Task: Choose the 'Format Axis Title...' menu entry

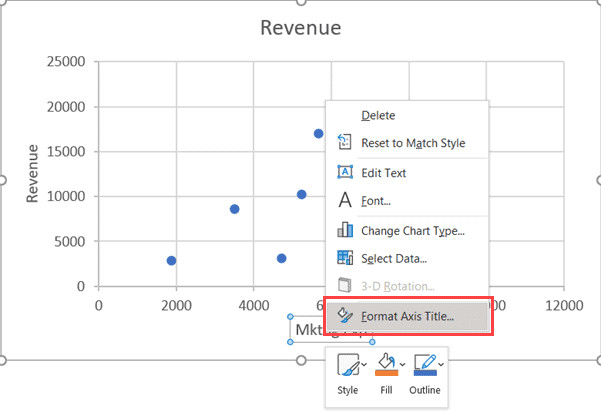Action: (x=407, y=316)
